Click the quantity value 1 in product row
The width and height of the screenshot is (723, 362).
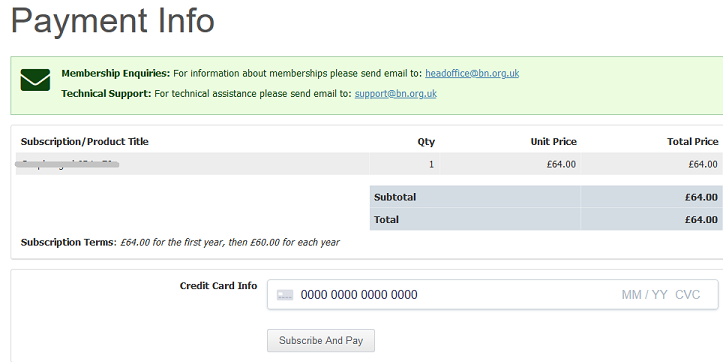pos(431,164)
